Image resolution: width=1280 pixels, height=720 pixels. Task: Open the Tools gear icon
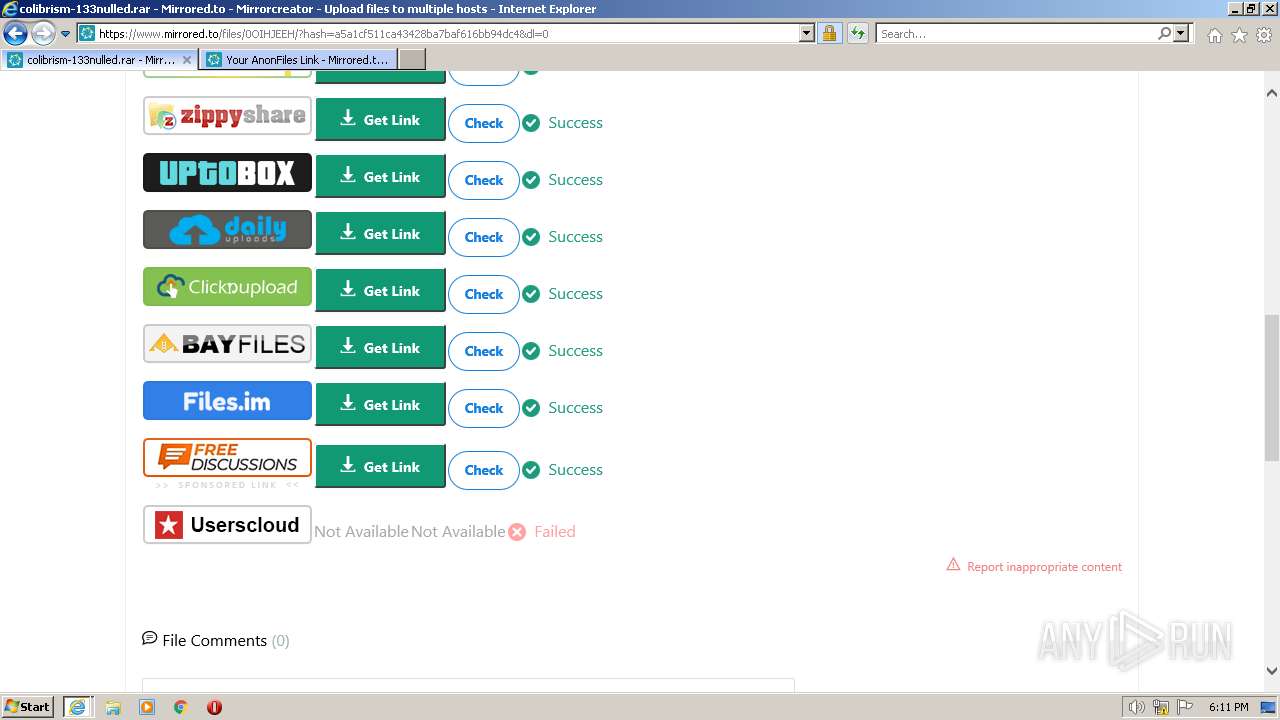(1264, 35)
